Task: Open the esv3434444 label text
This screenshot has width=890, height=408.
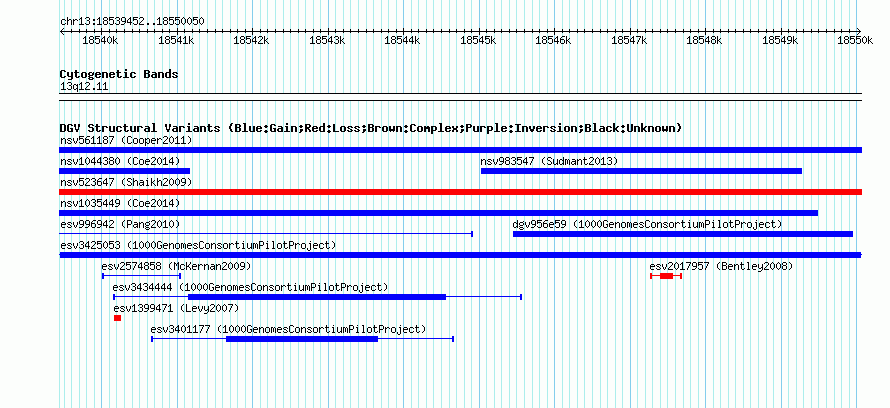Action: (x=250, y=287)
